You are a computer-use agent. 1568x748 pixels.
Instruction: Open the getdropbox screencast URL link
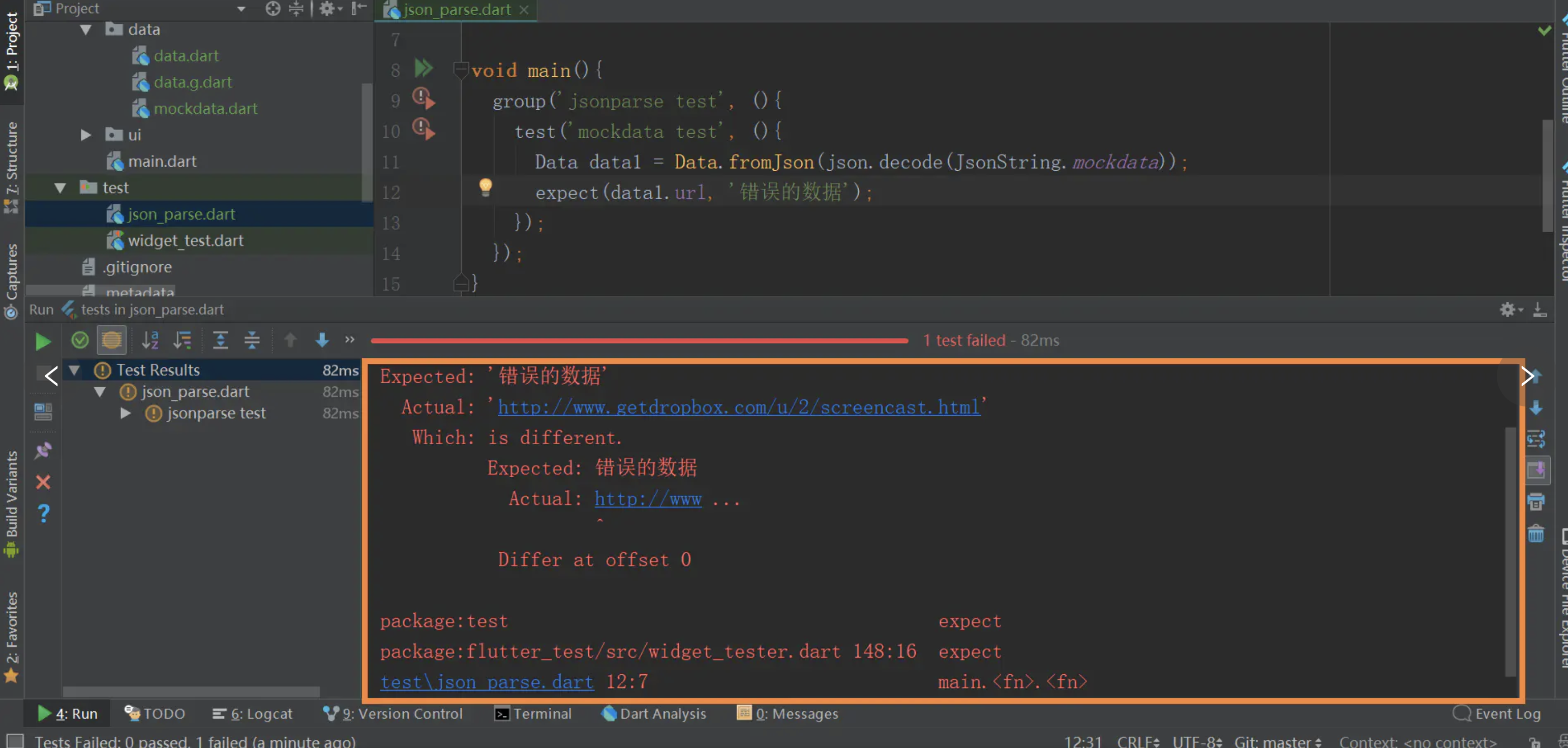738,407
